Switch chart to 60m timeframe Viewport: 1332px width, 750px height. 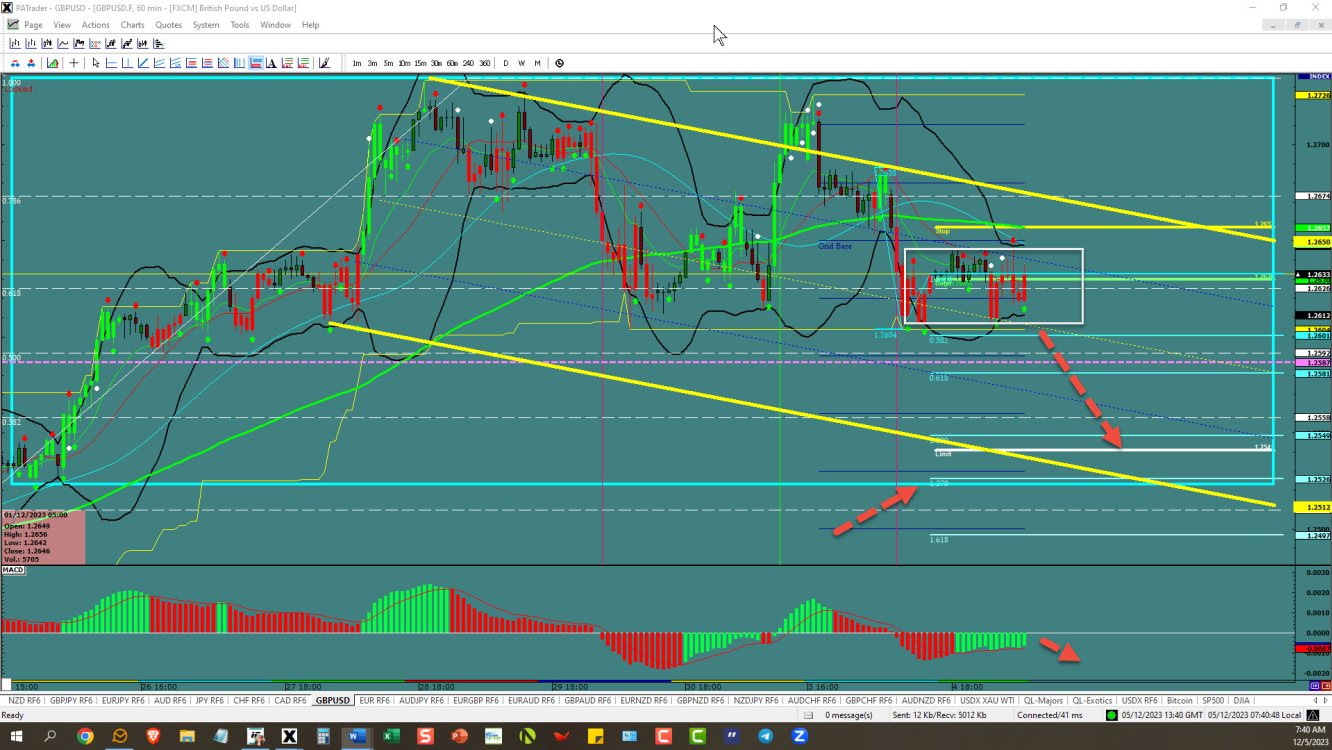click(x=452, y=63)
